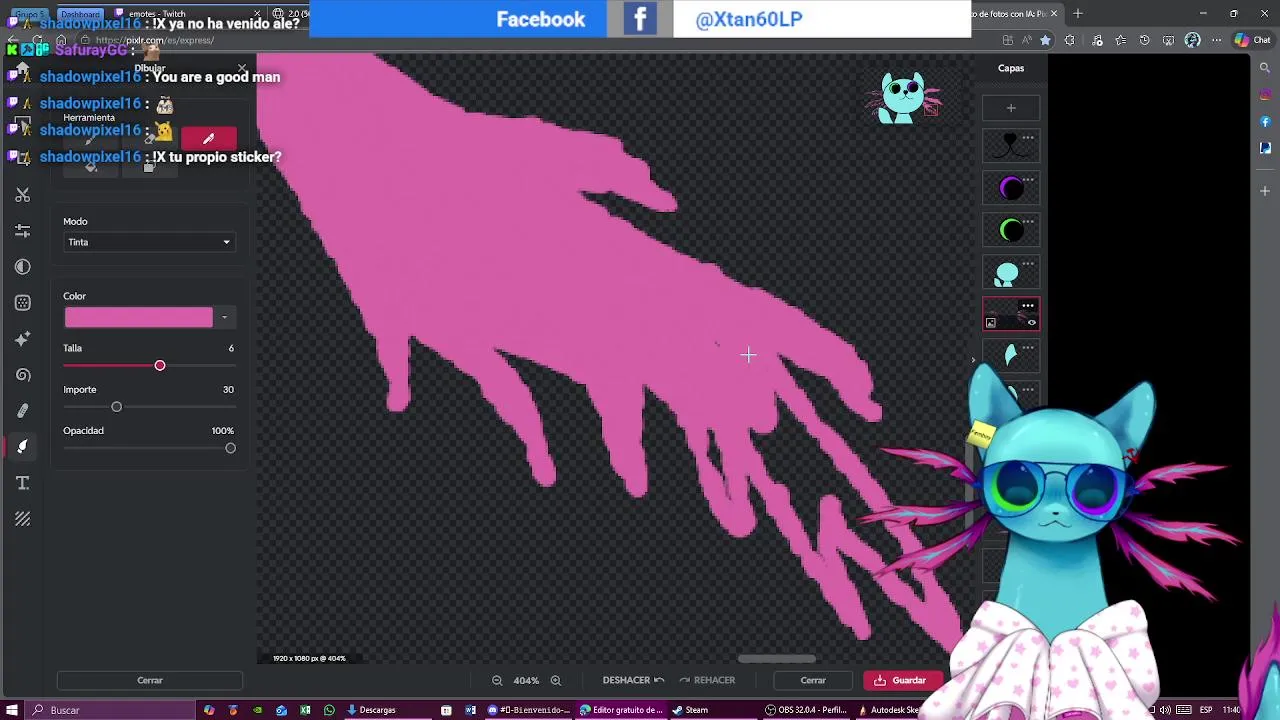Toggle visibility eye of selected layer

coord(1032,322)
